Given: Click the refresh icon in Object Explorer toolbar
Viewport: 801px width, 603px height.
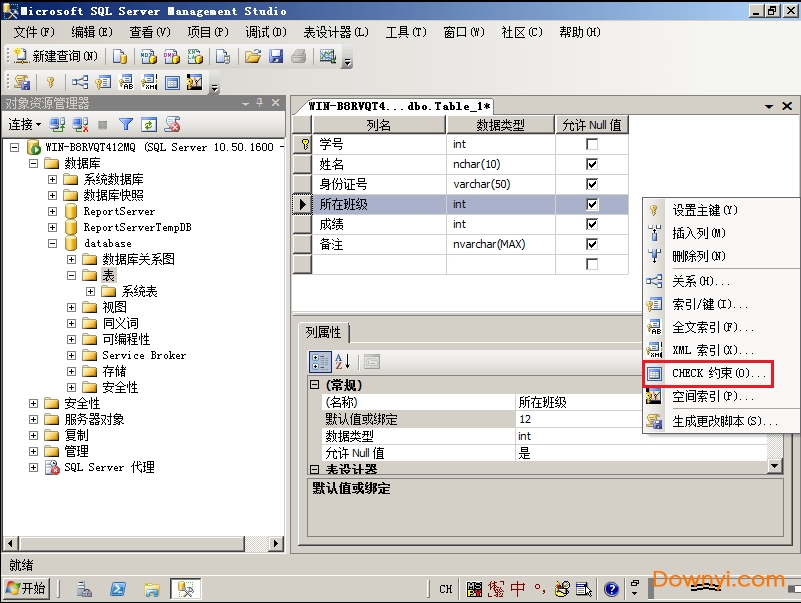Looking at the screenshot, I should coord(149,125).
